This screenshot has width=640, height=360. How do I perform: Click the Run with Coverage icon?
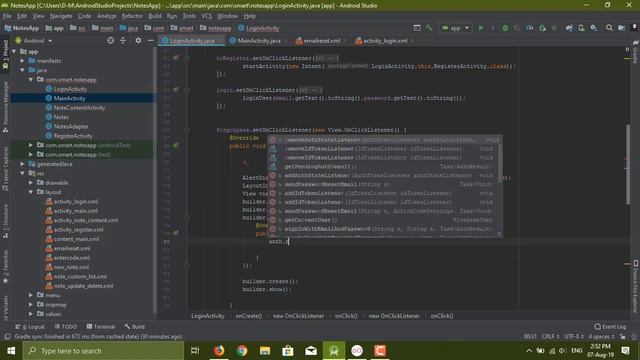pos(517,28)
